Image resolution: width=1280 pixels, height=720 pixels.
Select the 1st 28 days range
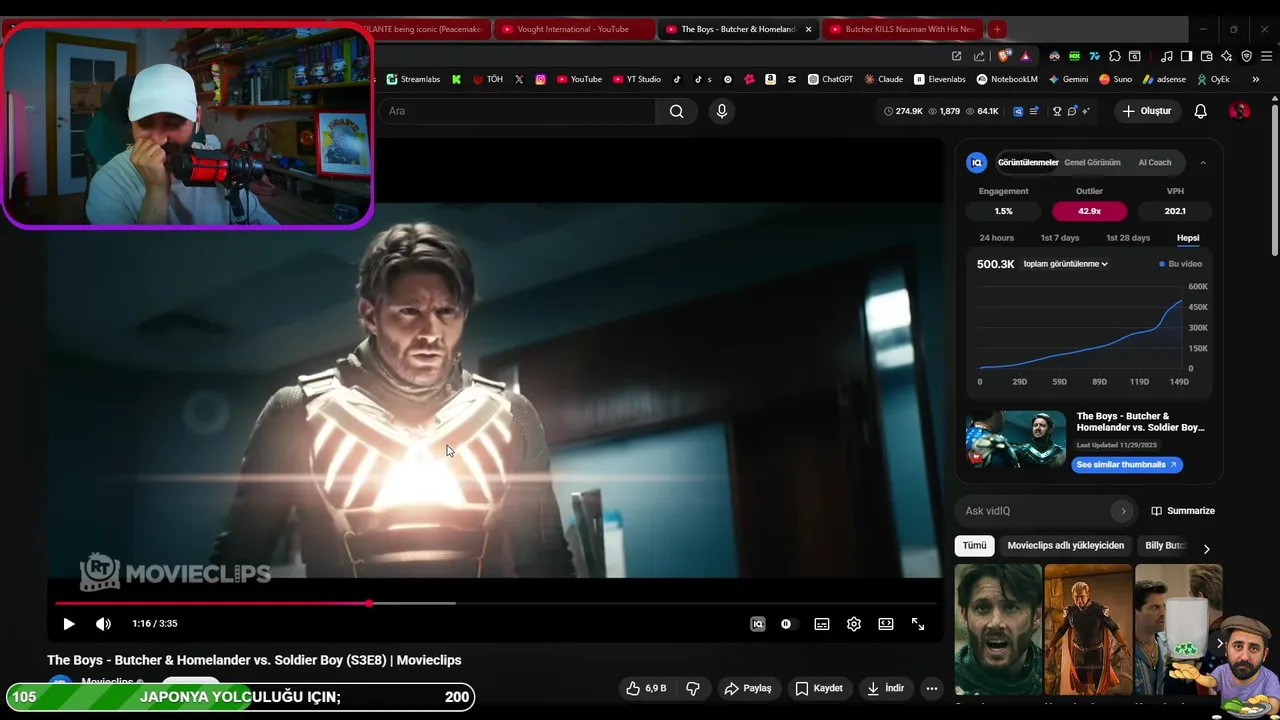pos(1128,238)
